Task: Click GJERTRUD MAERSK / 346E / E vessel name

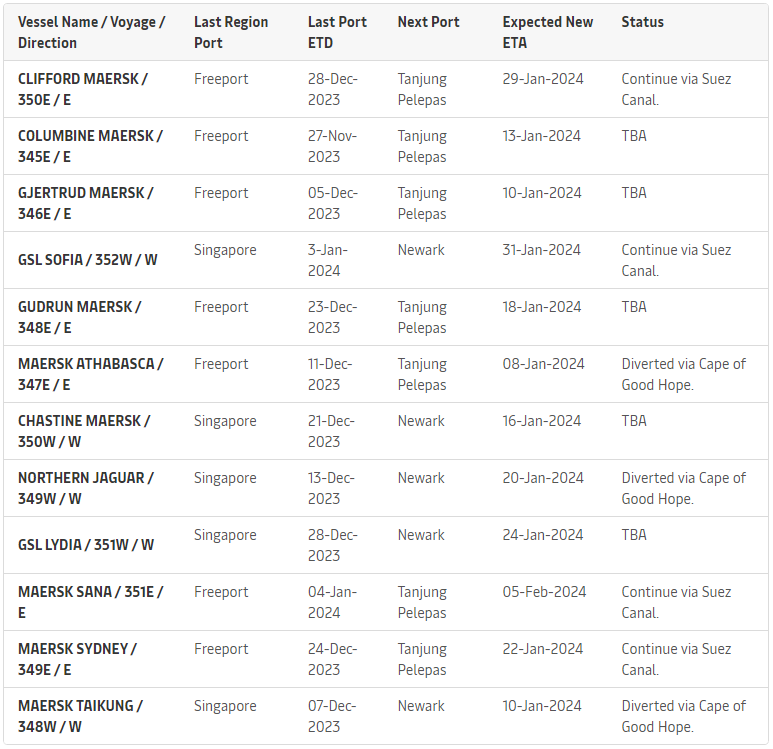Action: 85,203
